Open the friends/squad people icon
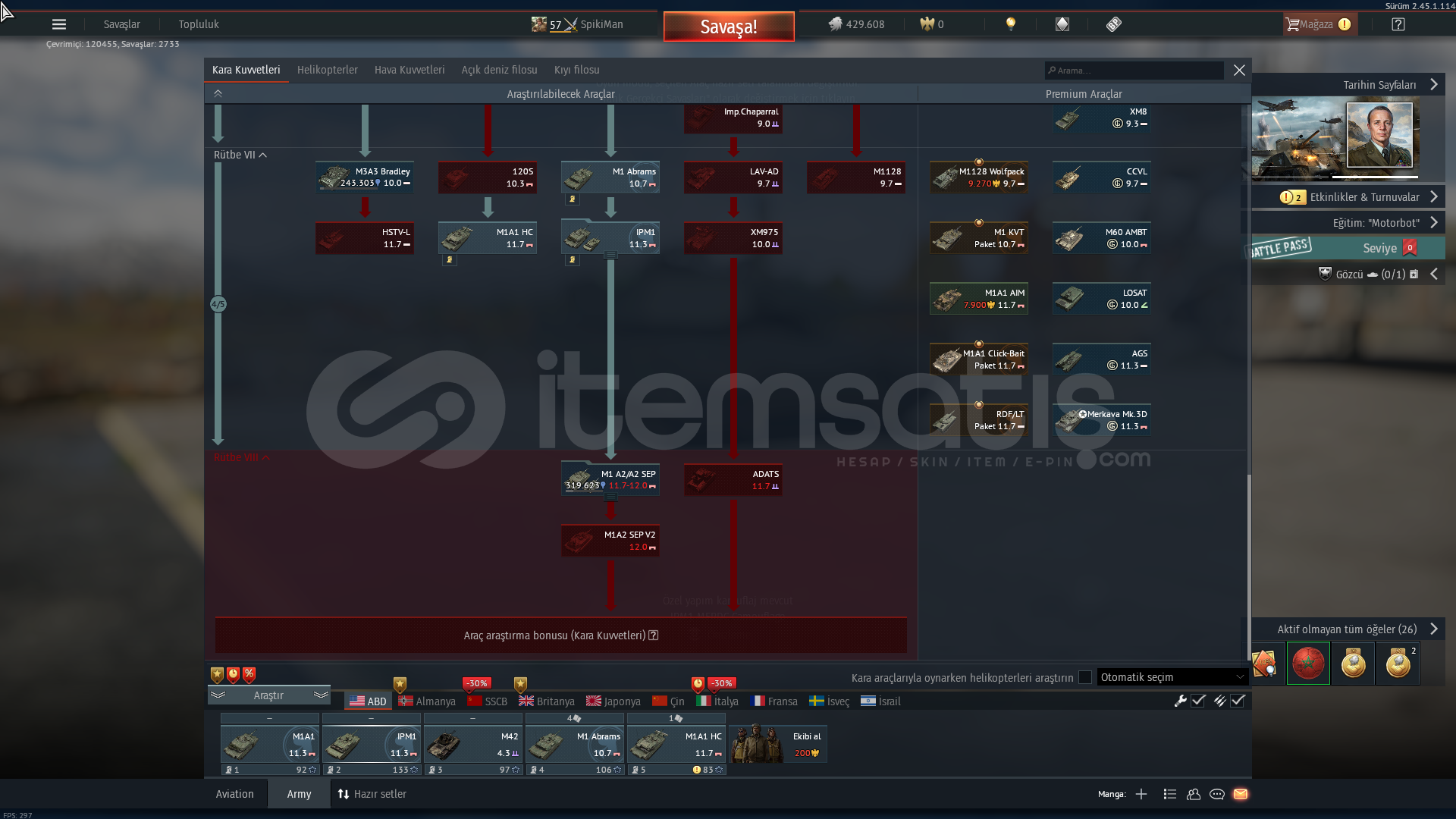 coord(1194,794)
